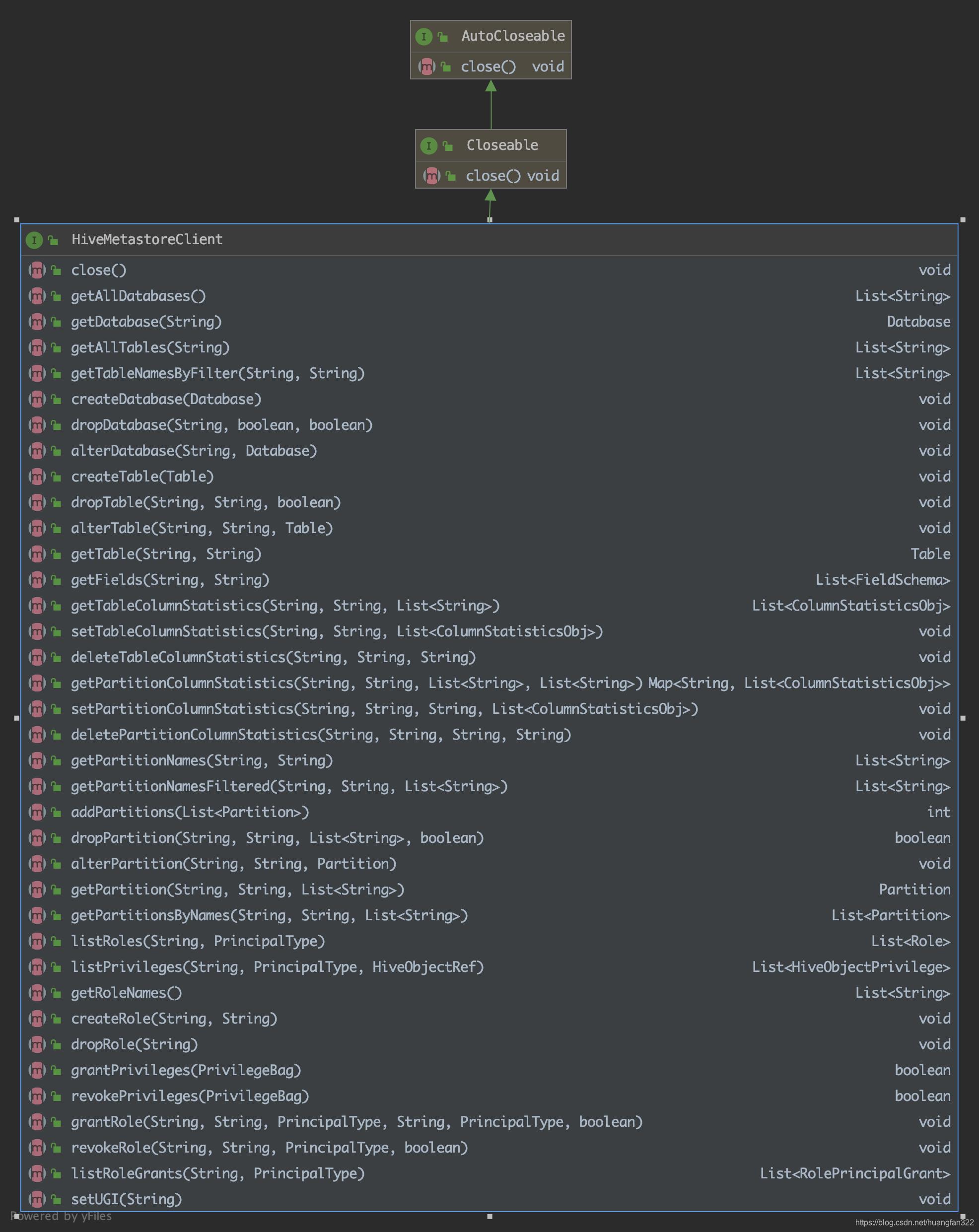
Task: Select dropPartition method row
Action: [489, 838]
